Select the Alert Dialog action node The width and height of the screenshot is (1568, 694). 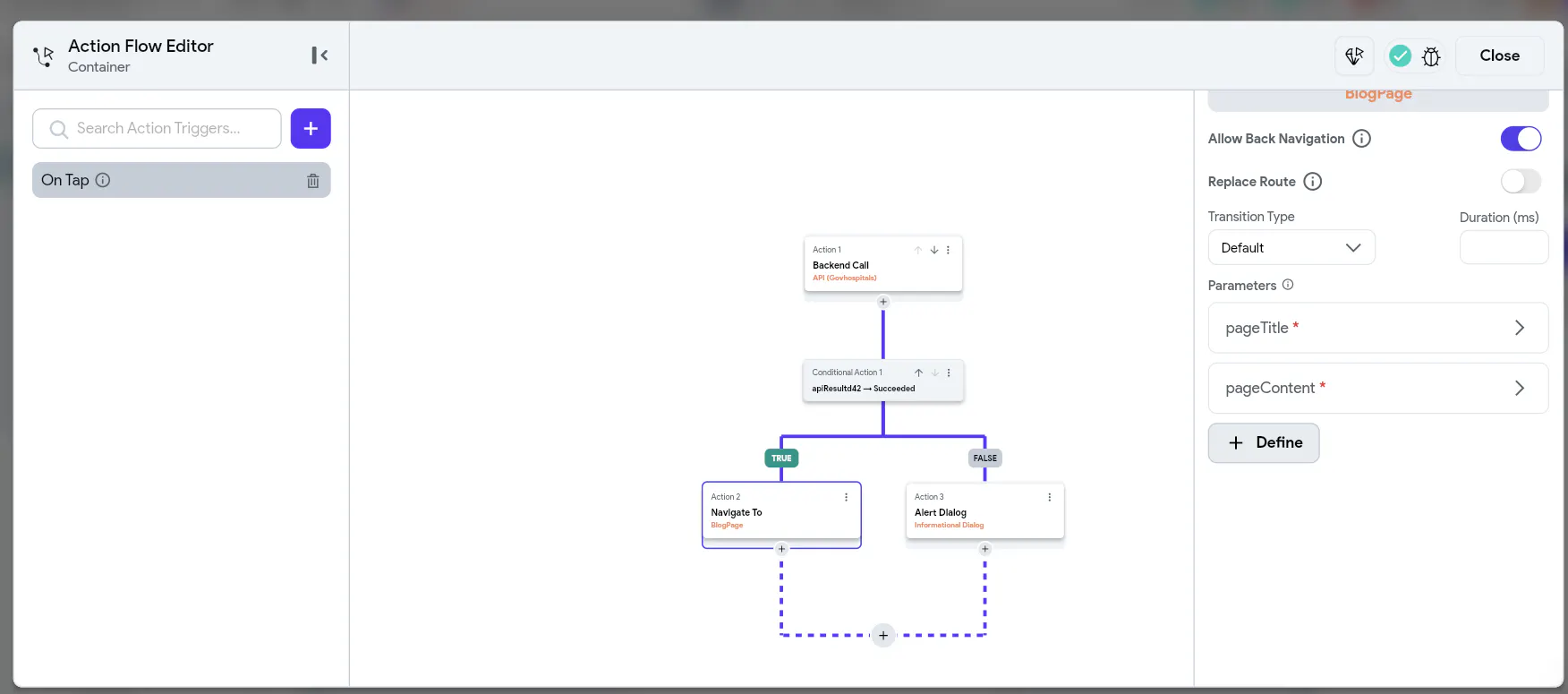pos(985,511)
